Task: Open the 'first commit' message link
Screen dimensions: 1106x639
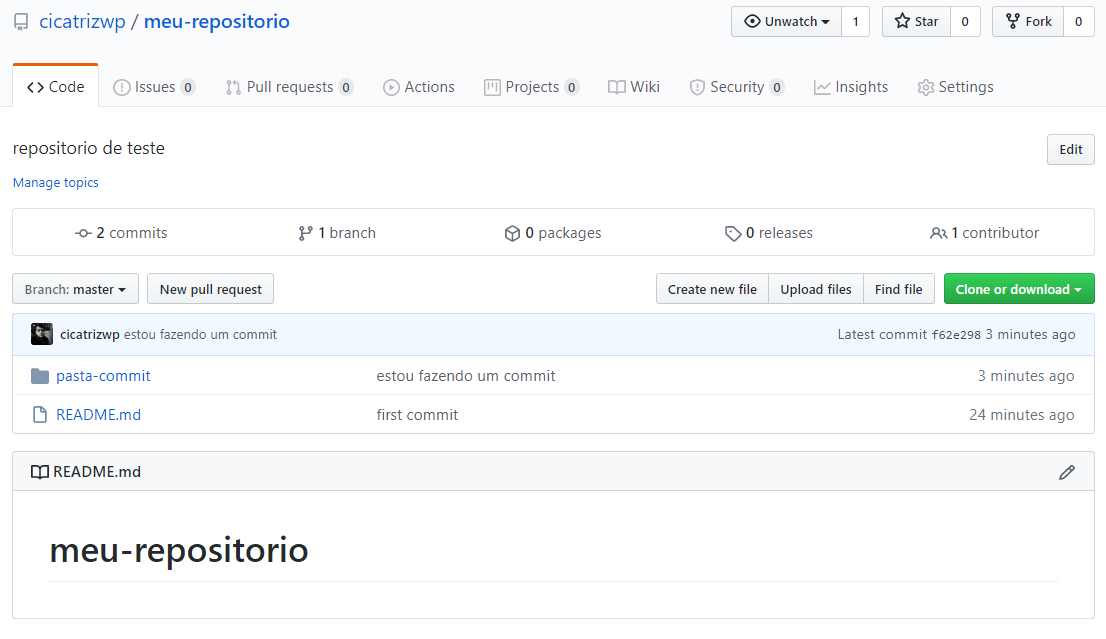Action: pos(417,415)
